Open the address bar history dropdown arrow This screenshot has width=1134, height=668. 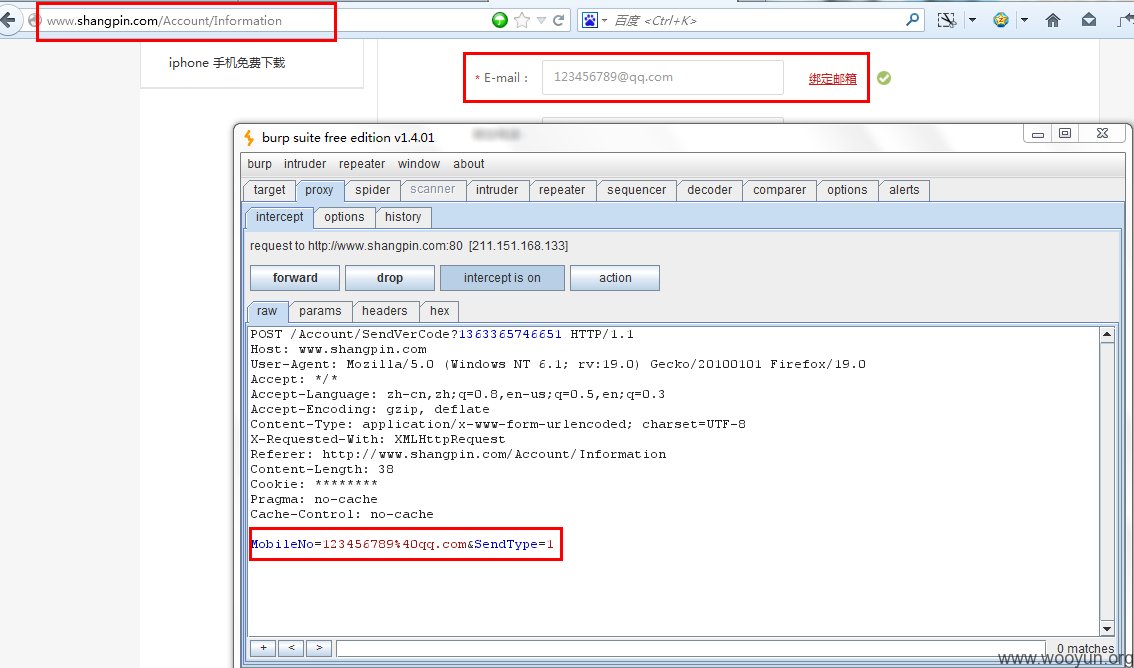click(x=541, y=20)
